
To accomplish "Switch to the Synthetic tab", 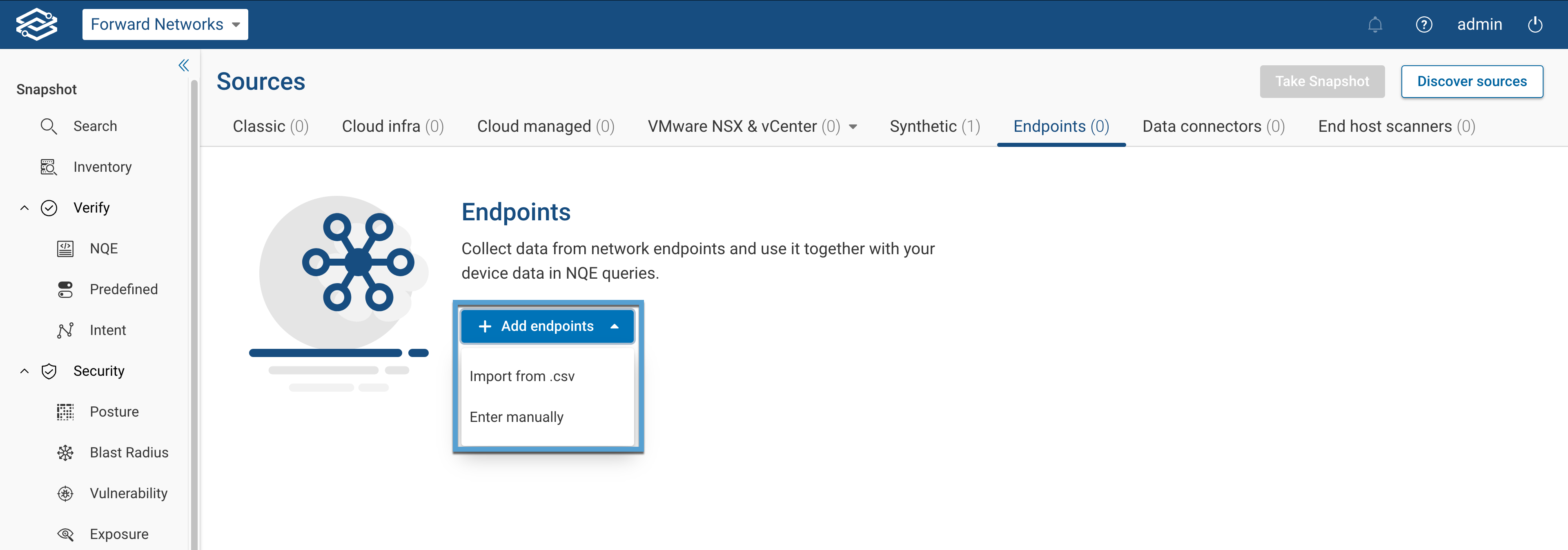I will (x=934, y=126).
